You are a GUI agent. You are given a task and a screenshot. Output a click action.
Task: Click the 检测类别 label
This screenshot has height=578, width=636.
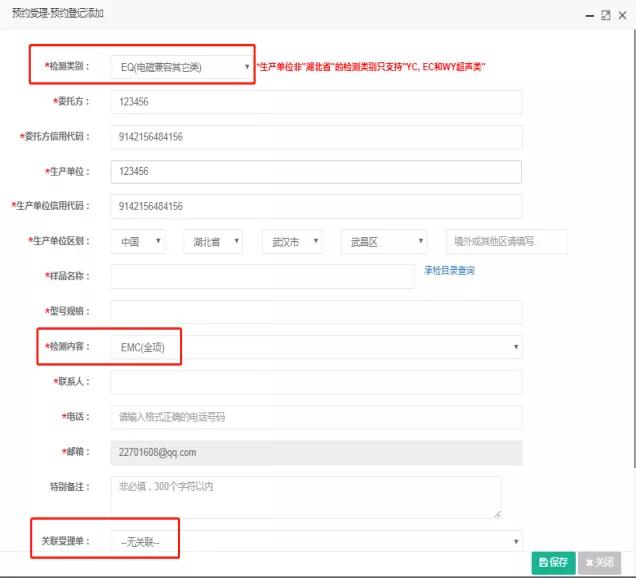[x=67, y=66]
